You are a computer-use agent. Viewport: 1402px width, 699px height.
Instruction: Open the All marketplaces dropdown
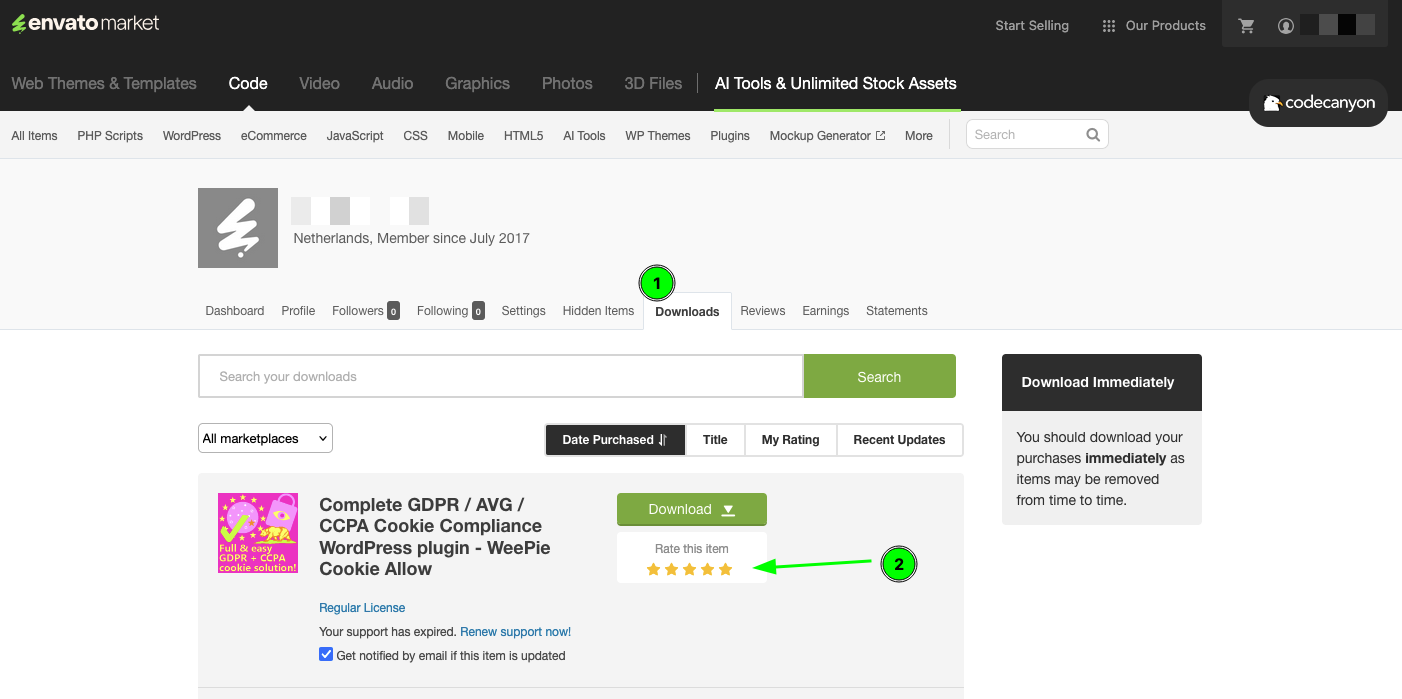(265, 438)
